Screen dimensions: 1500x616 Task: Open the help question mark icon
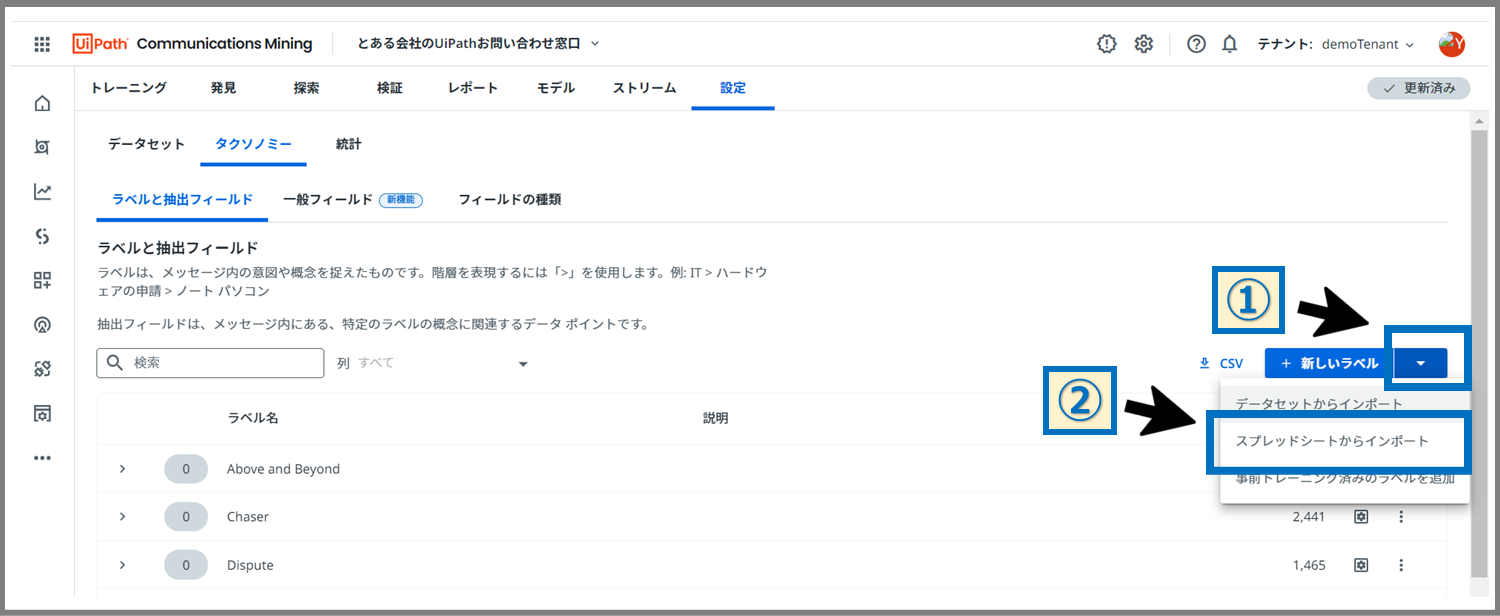click(1196, 44)
